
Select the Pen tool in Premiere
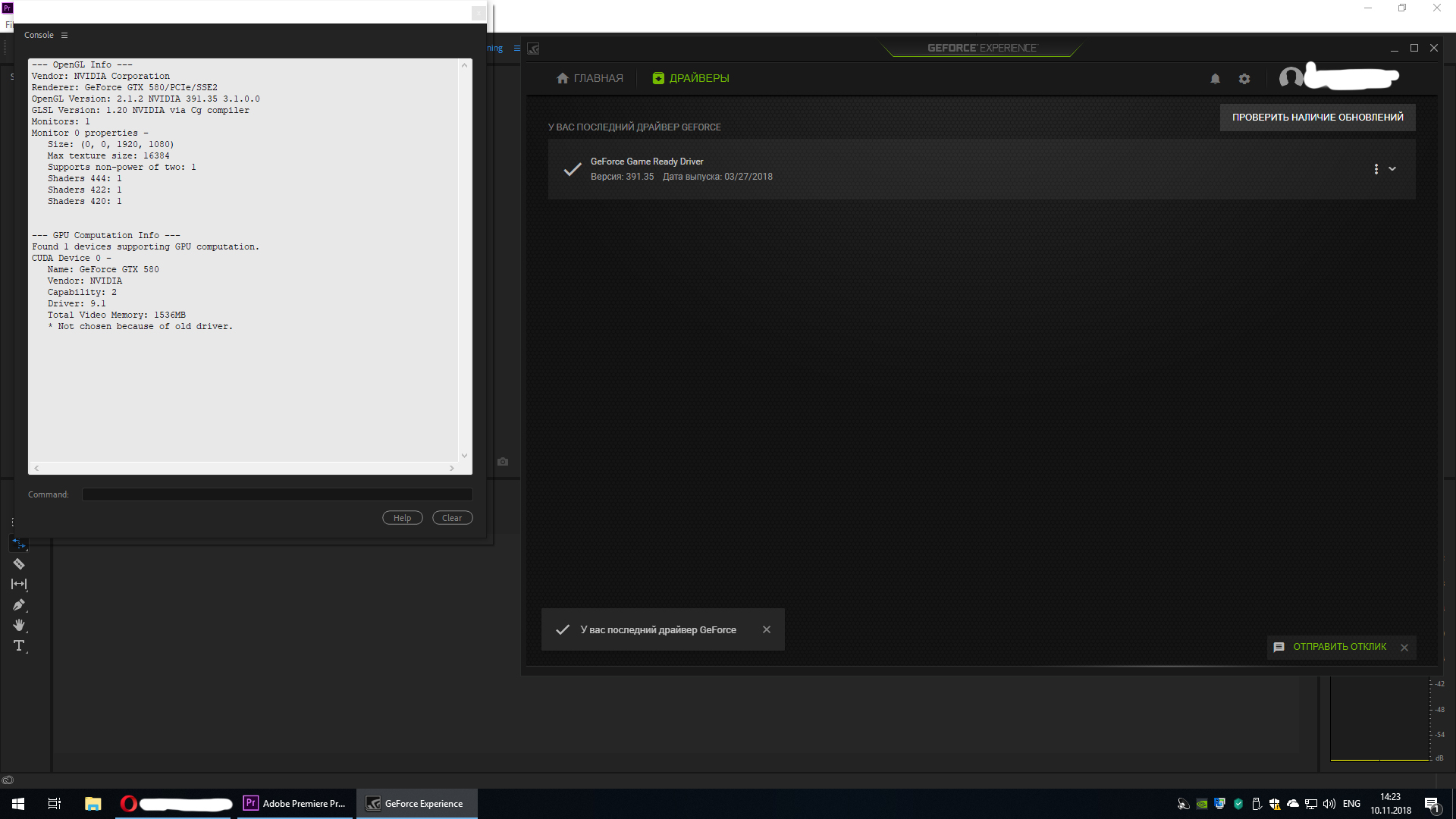pos(19,605)
